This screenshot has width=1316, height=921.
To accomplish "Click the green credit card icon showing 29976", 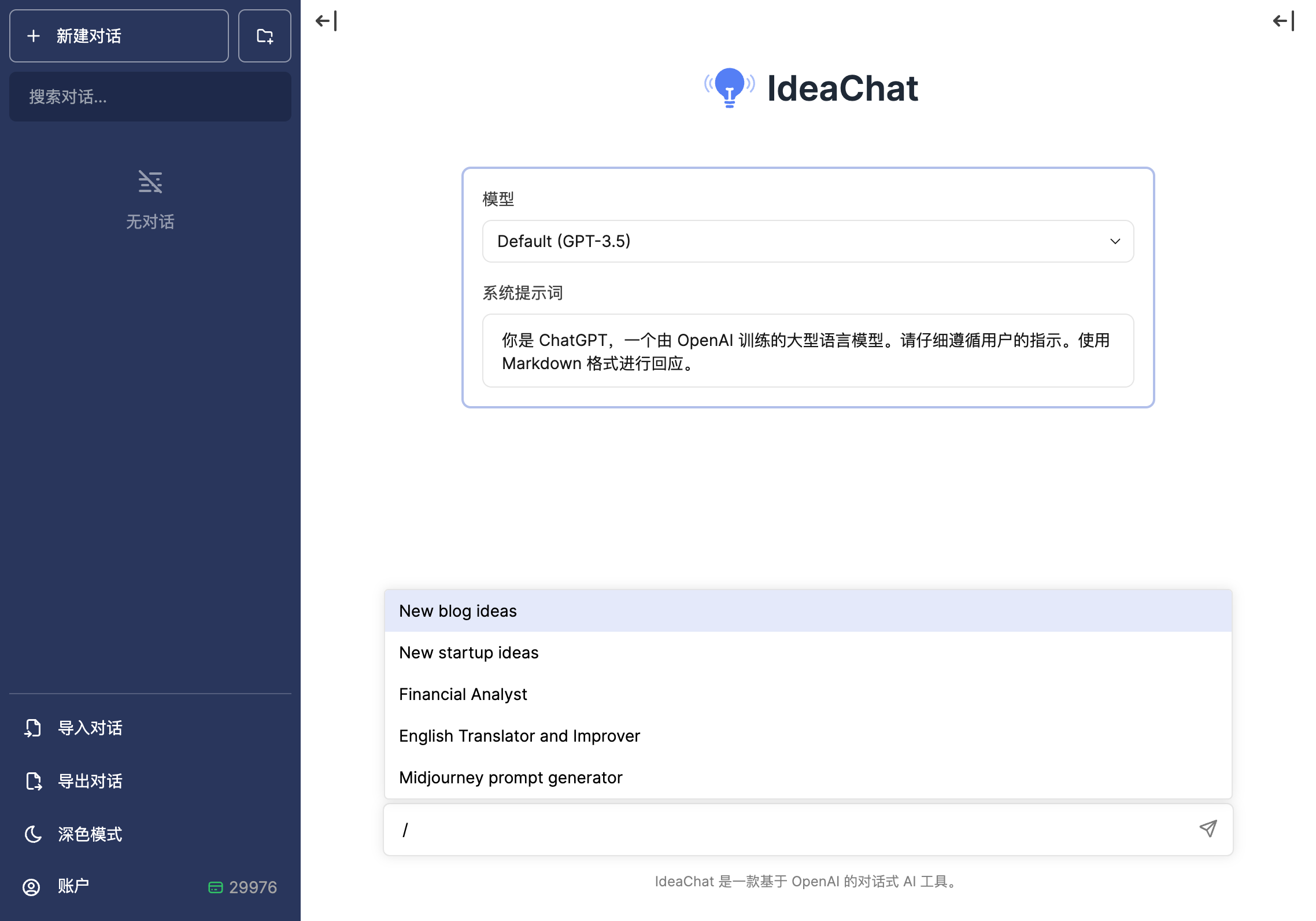I will click(x=217, y=887).
